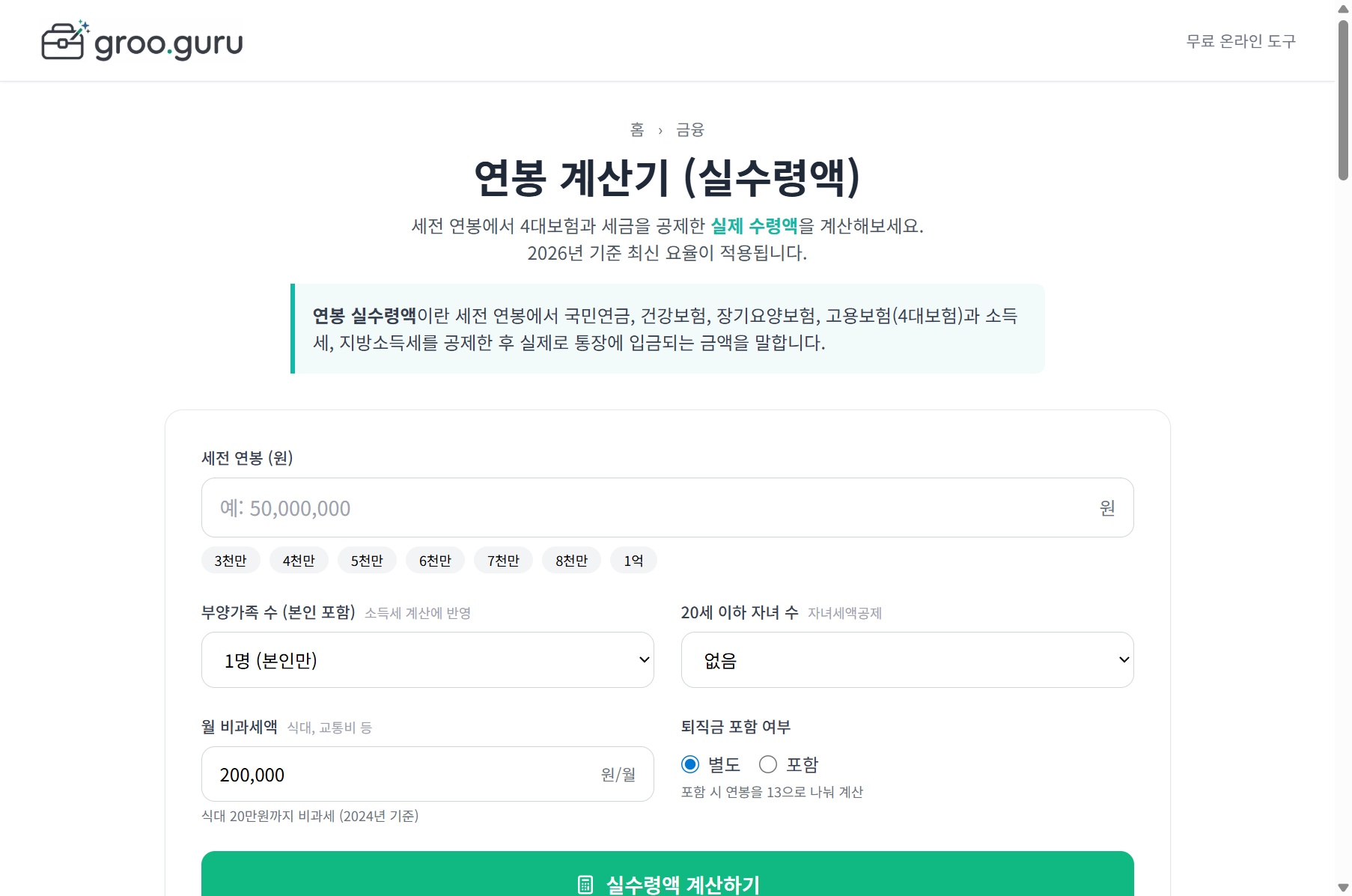Select the 별도 radio button

click(x=689, y=764)
